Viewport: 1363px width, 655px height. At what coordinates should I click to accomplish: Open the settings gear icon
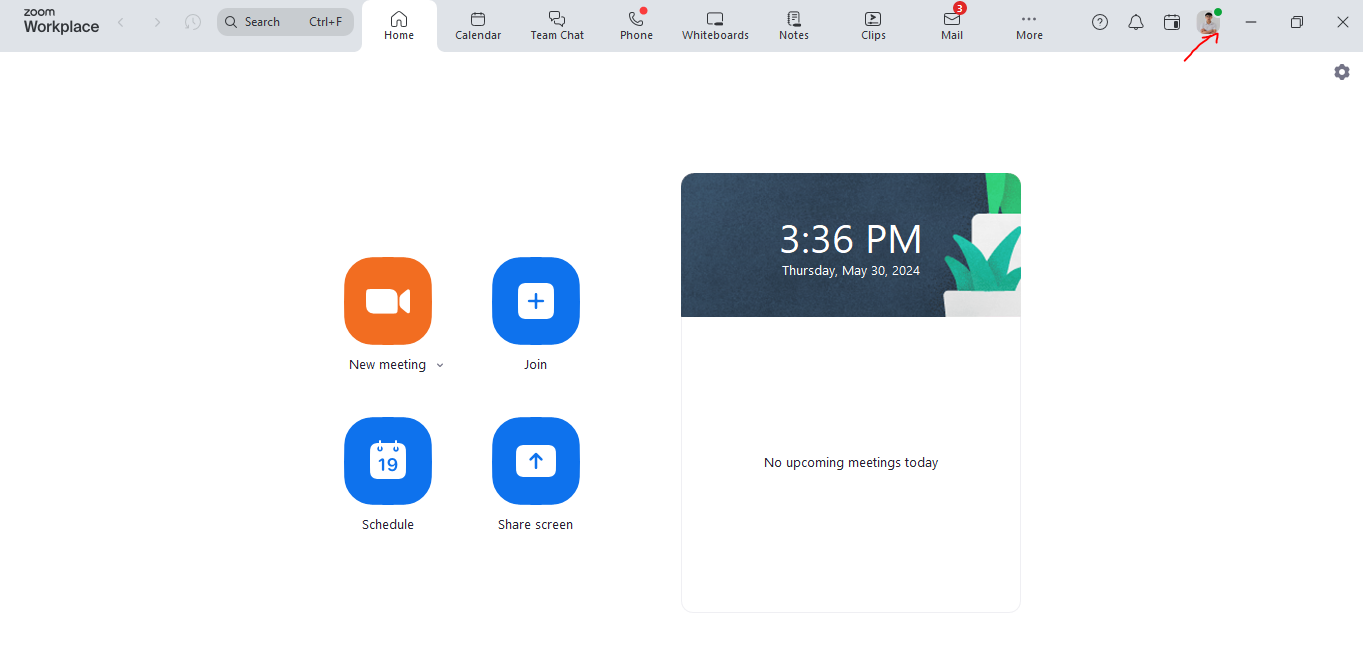pyautogui.click(x=1342, y=72)
